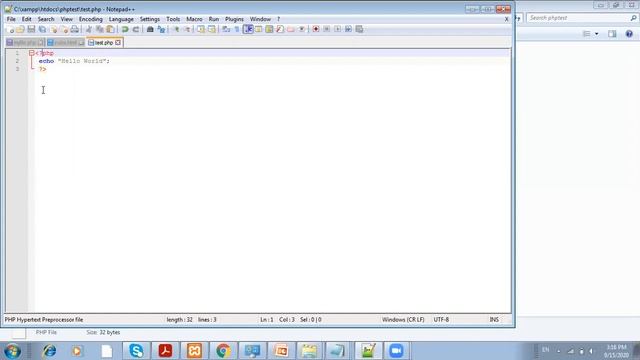Toggle synchronized vertical scrolling icon

pyautogui.click(x=201, y=29)
